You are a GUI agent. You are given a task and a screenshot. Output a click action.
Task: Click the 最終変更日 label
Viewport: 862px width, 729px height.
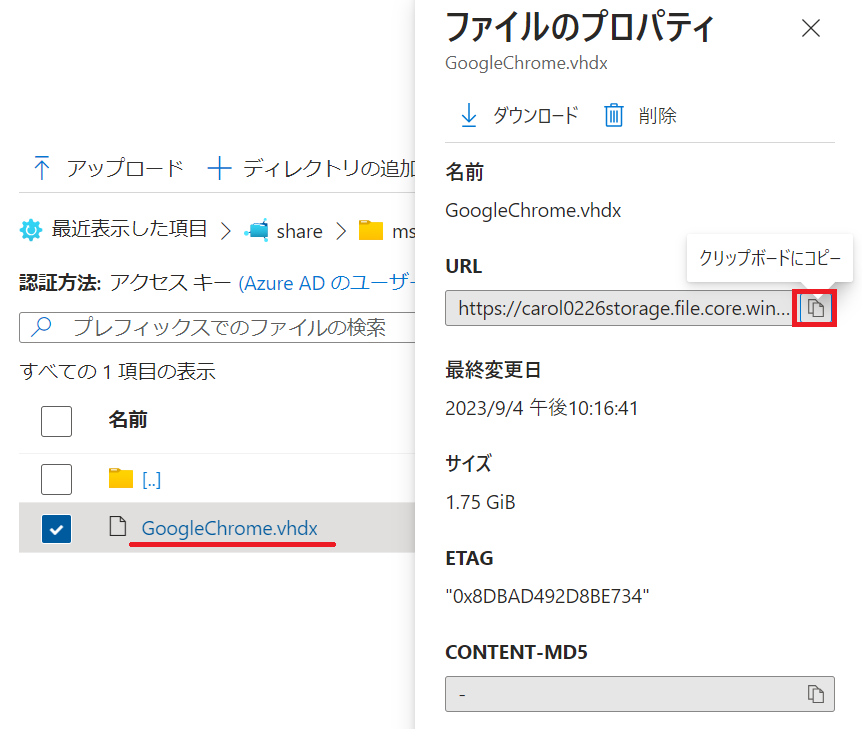click(493, 370)
